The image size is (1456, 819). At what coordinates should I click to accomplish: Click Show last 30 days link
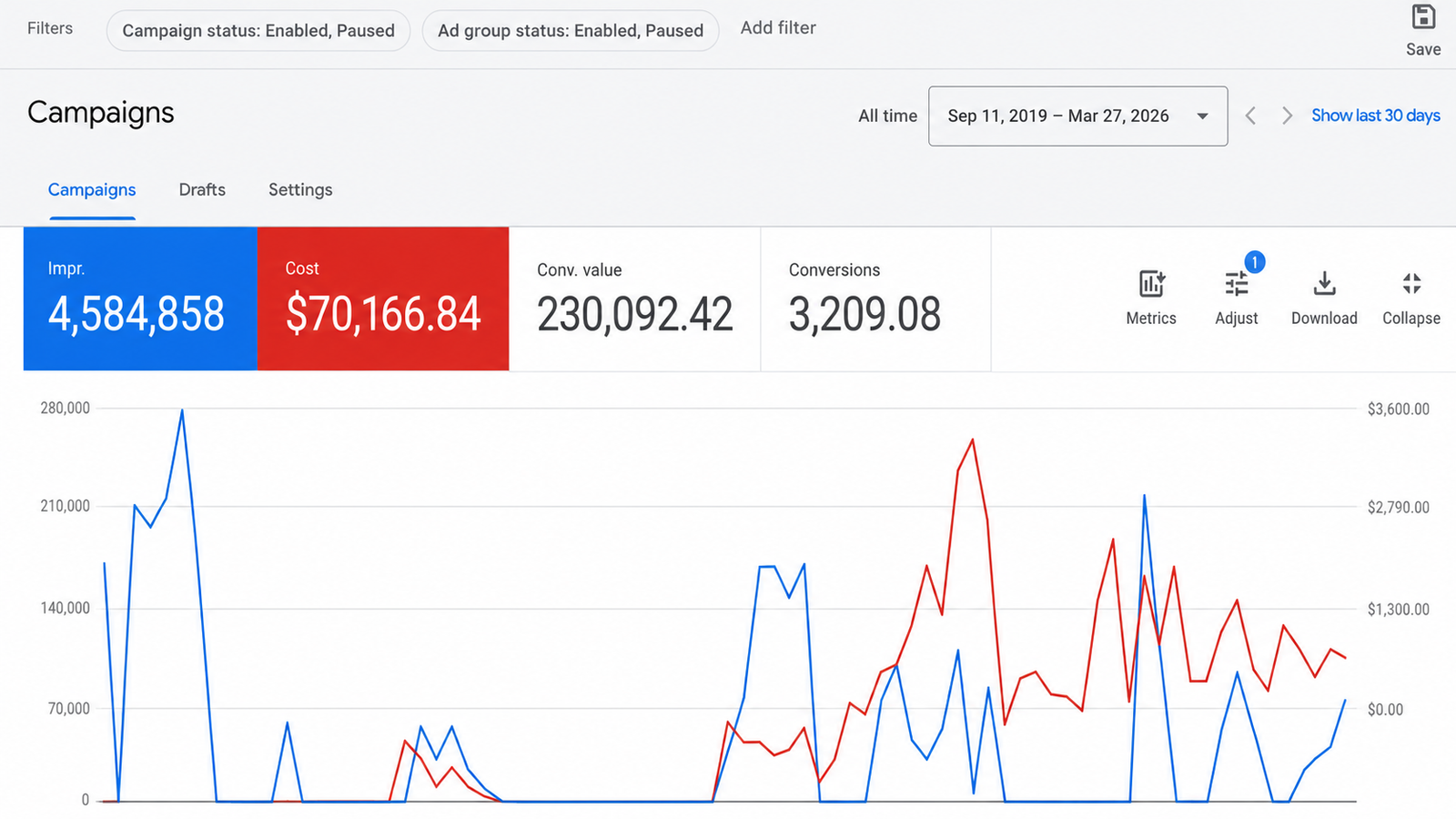[1375, 116]
